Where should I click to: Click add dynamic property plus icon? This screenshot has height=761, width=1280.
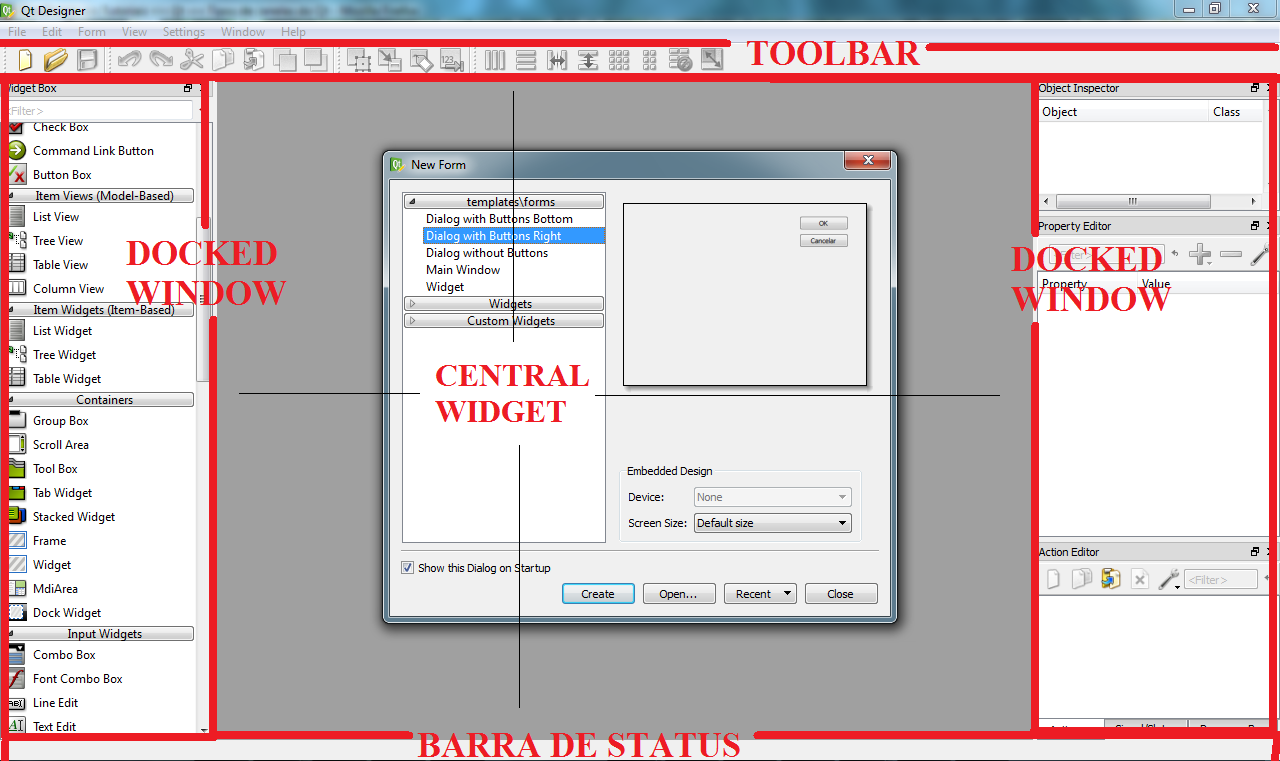pyautogui.click(x=1201, y=255)
